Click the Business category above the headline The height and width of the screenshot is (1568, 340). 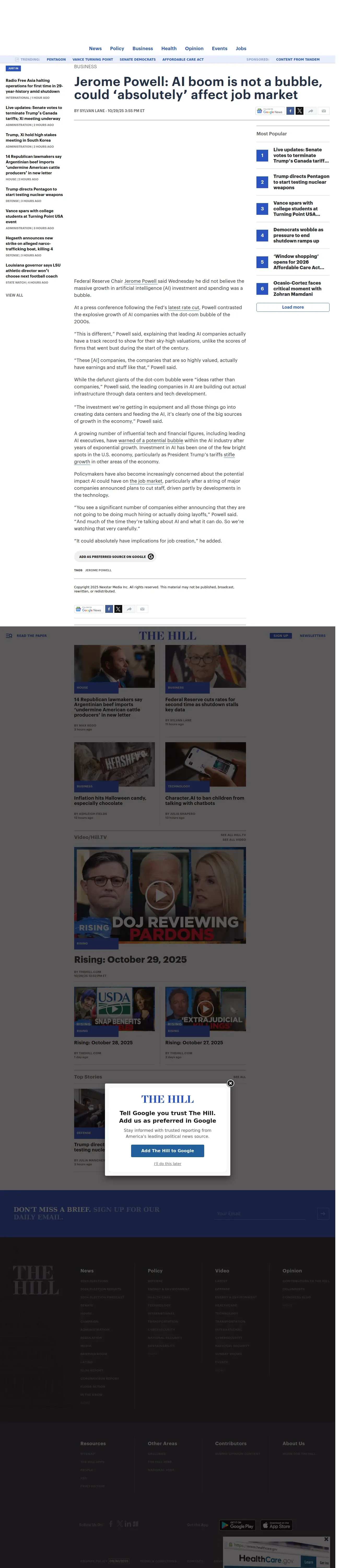(x=85, y=66)
